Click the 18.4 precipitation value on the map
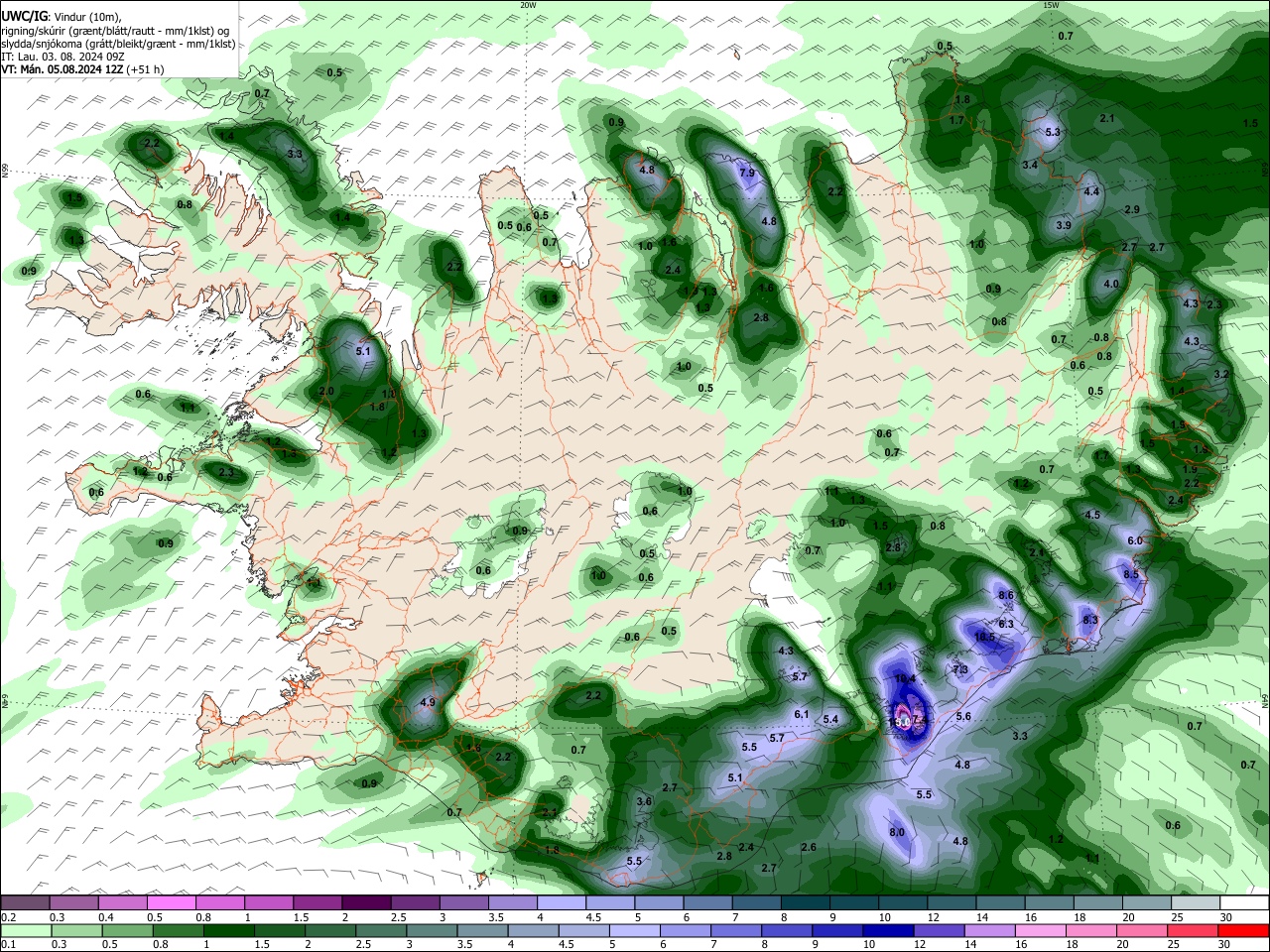 [x=904, y=679]
